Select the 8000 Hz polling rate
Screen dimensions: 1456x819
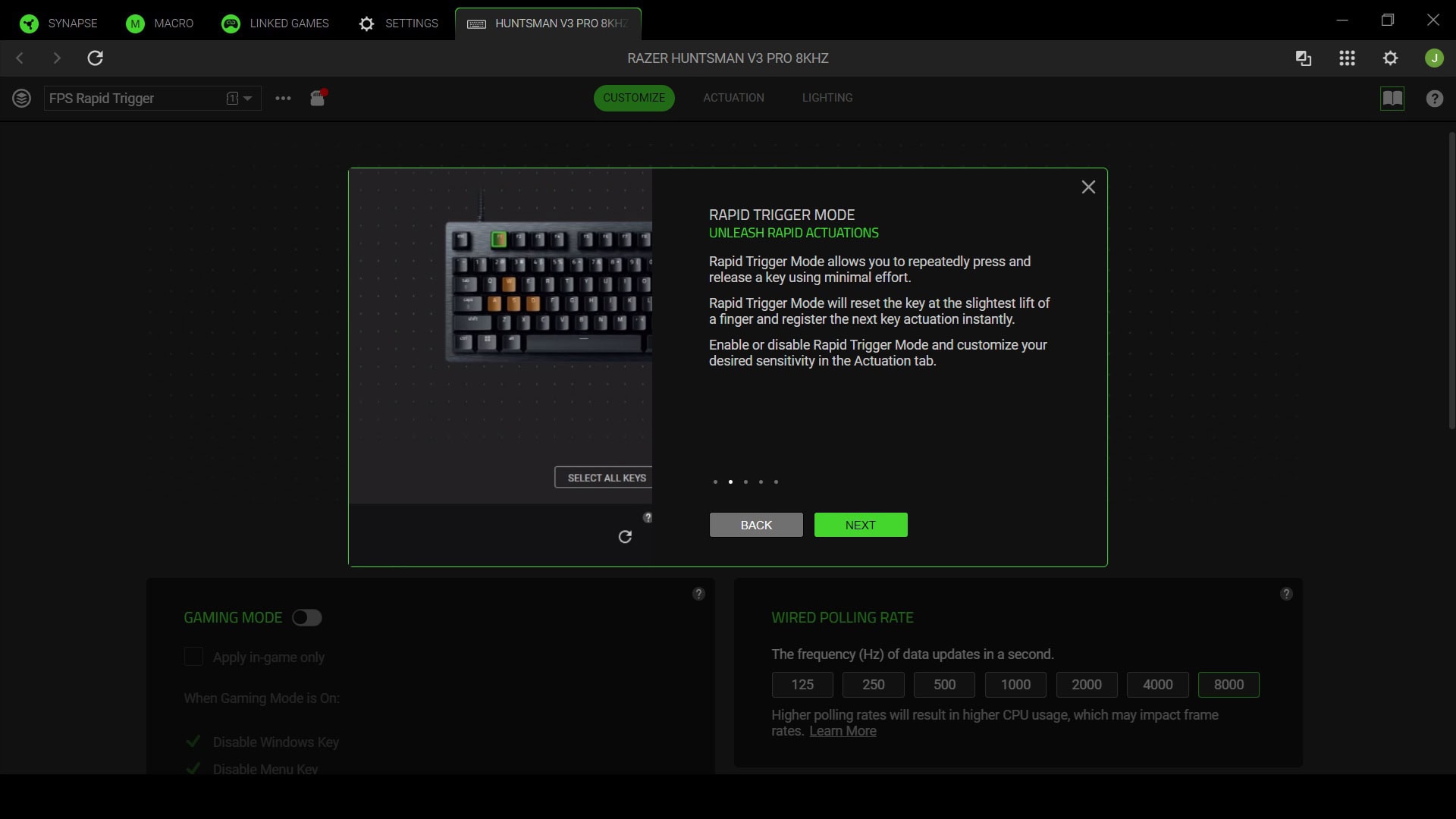(1228, 684)
